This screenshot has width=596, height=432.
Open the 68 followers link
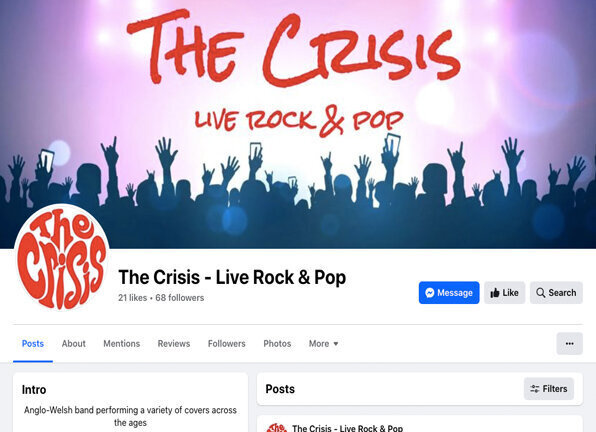pyautogui.click(x=180, y=297)
